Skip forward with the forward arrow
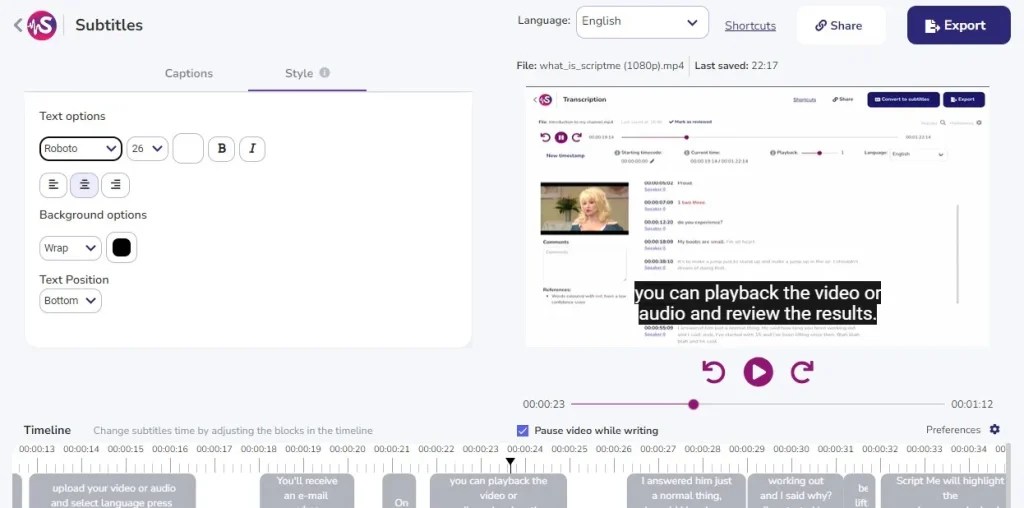 point(802,372)
